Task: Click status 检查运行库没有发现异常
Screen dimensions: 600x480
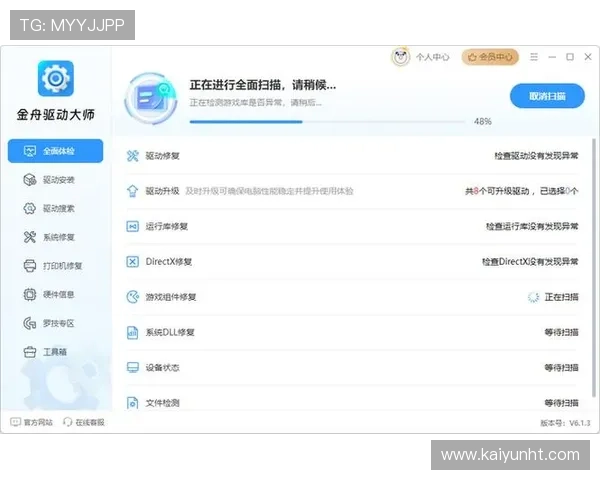Action: pos(532,226)
